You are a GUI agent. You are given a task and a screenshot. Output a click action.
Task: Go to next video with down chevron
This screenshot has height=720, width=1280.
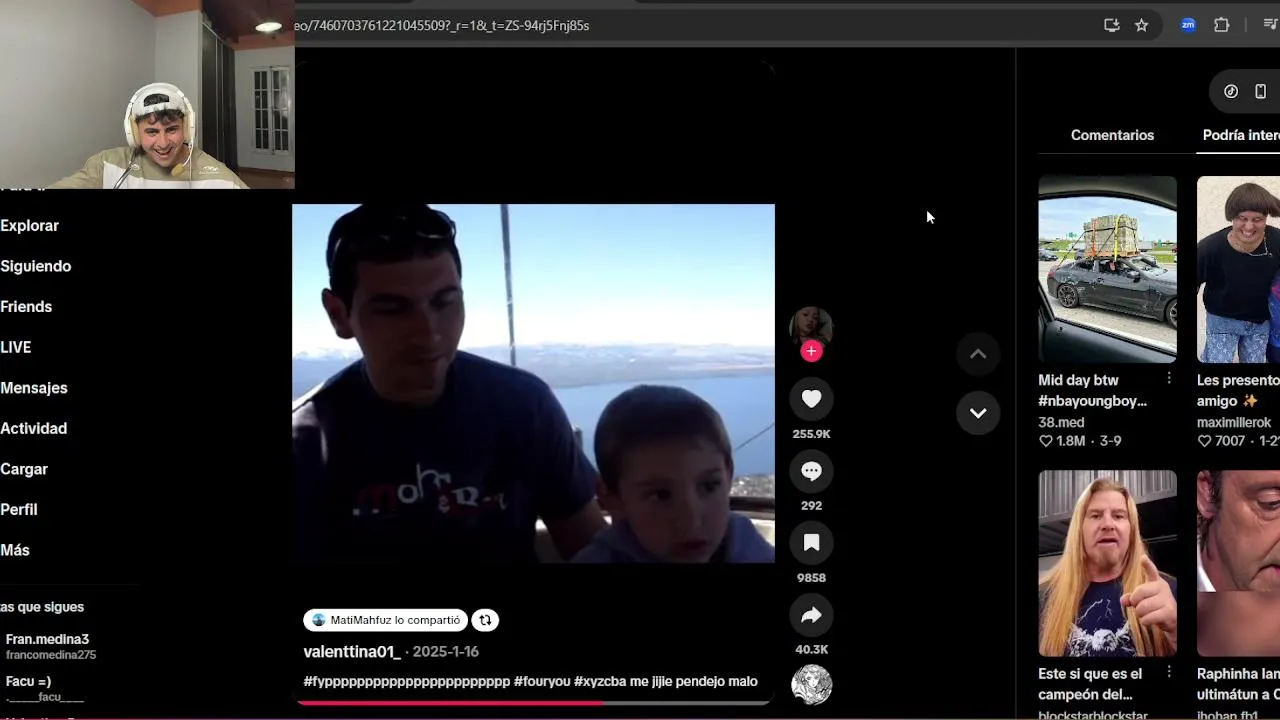[x=978, y=413]
